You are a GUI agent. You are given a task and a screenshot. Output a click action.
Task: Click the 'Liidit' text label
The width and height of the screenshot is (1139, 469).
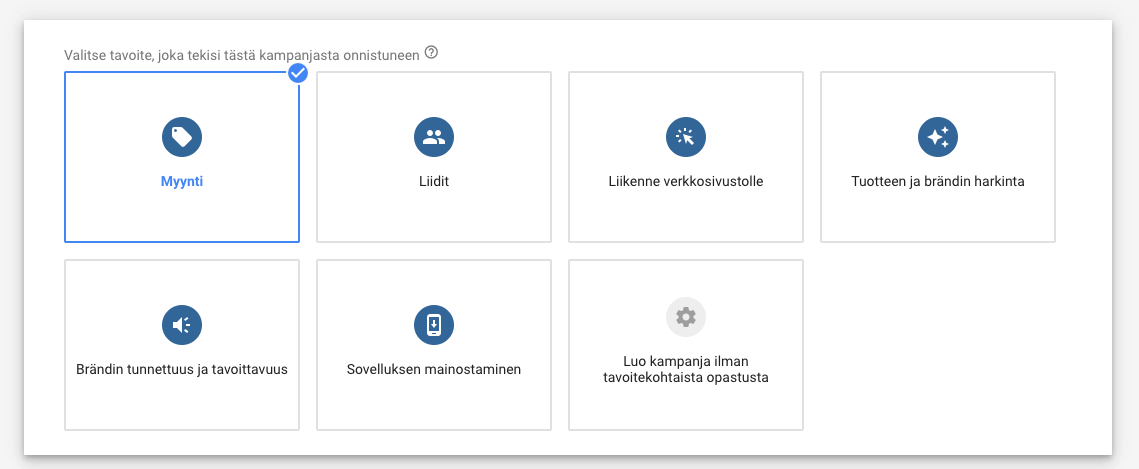coord(434,182)
